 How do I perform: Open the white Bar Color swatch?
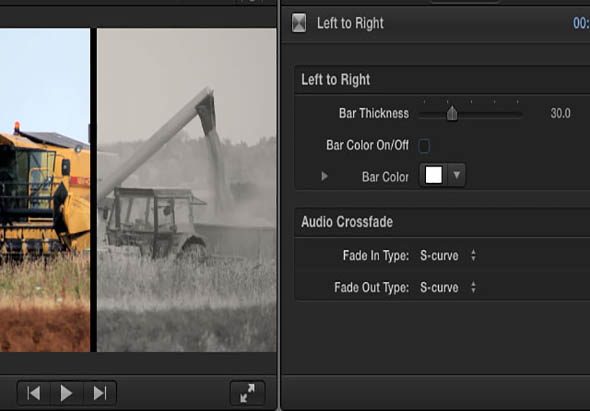pos(433,175)
